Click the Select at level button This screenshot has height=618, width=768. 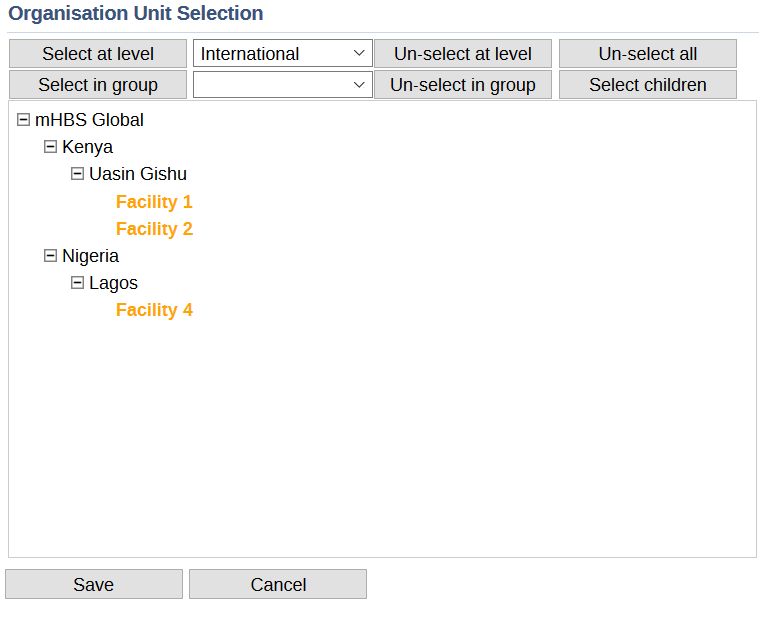point(98,54)
